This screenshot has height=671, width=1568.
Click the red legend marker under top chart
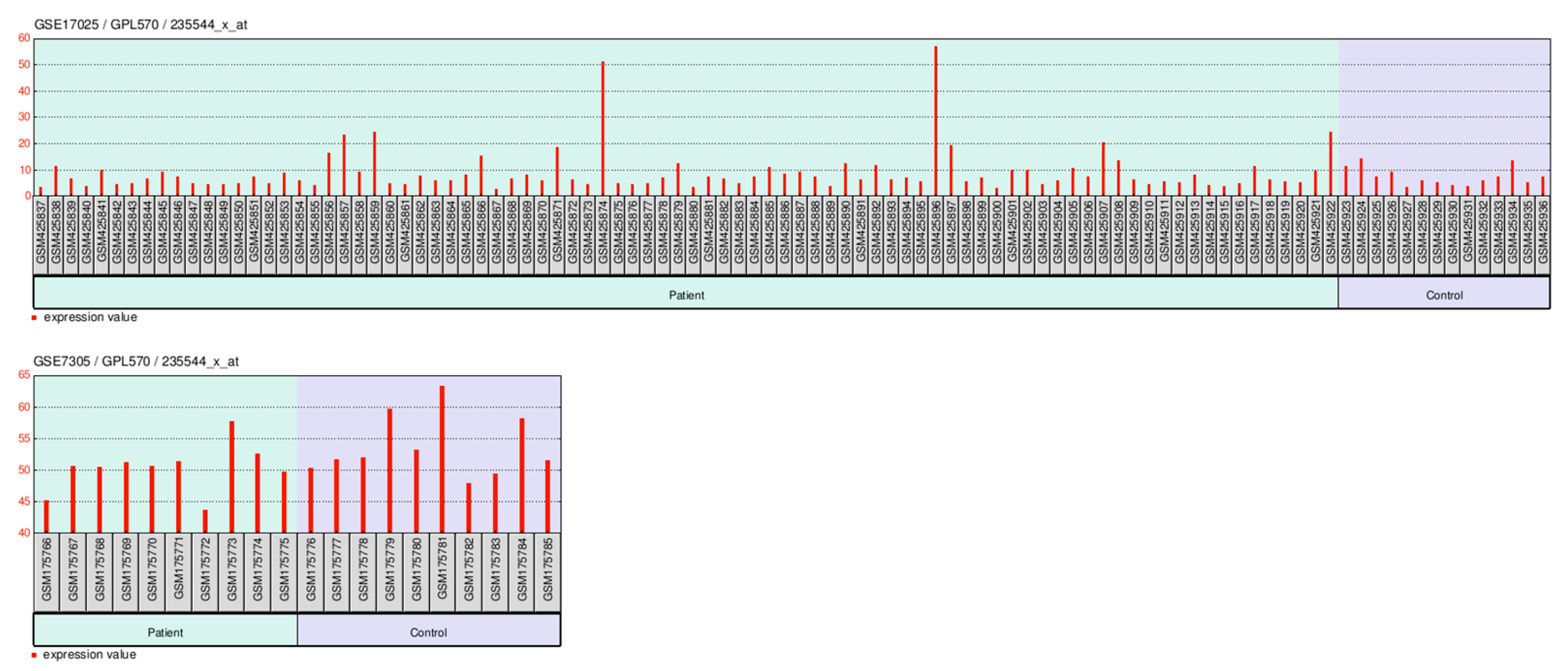click(x=34, y=317)
